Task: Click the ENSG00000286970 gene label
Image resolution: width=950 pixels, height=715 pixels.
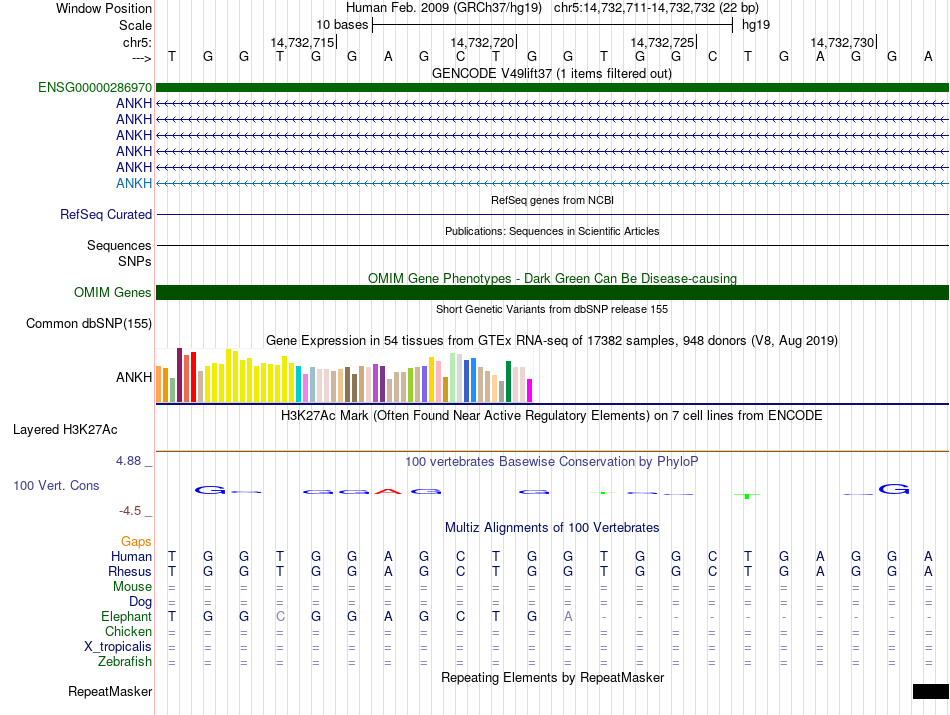Action: [x=95, y=88]
